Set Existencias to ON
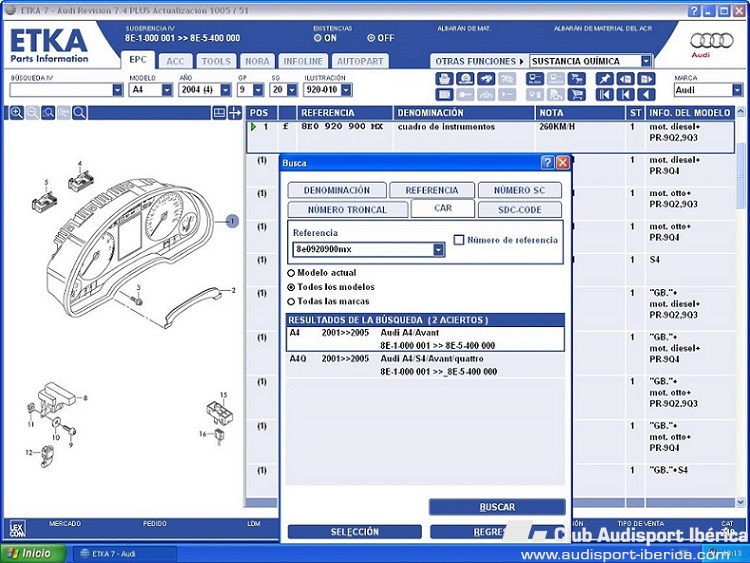Viewport: 750px width, 563px height. click(x=318, y=38)
